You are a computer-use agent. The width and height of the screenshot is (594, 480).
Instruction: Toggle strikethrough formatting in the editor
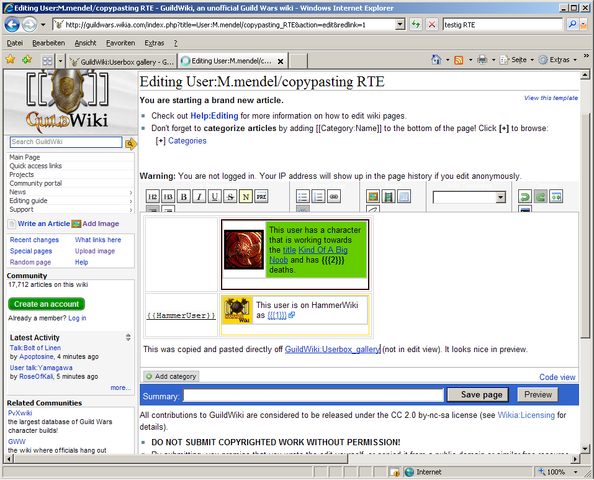click(230, 197)
